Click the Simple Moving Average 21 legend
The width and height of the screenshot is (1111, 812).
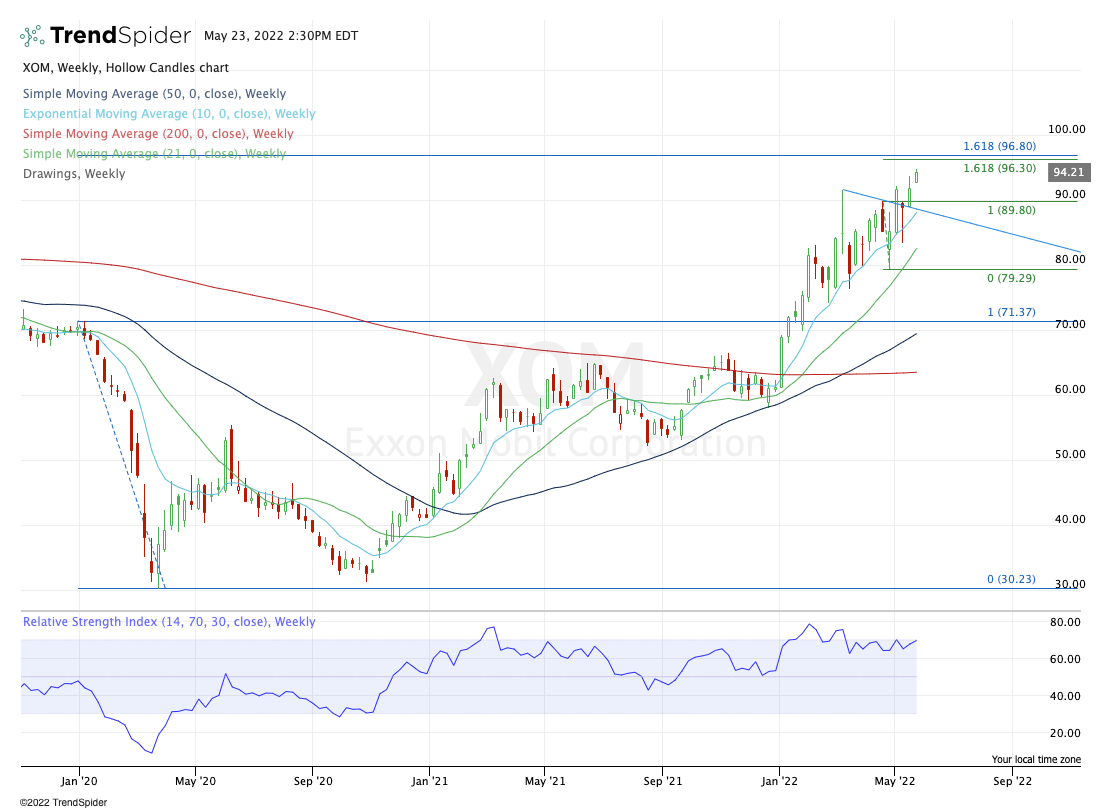[x=153, y=154]
